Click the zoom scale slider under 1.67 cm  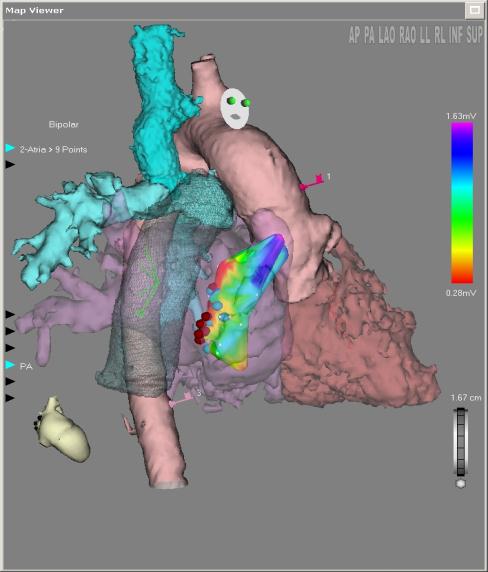(461, 442)
